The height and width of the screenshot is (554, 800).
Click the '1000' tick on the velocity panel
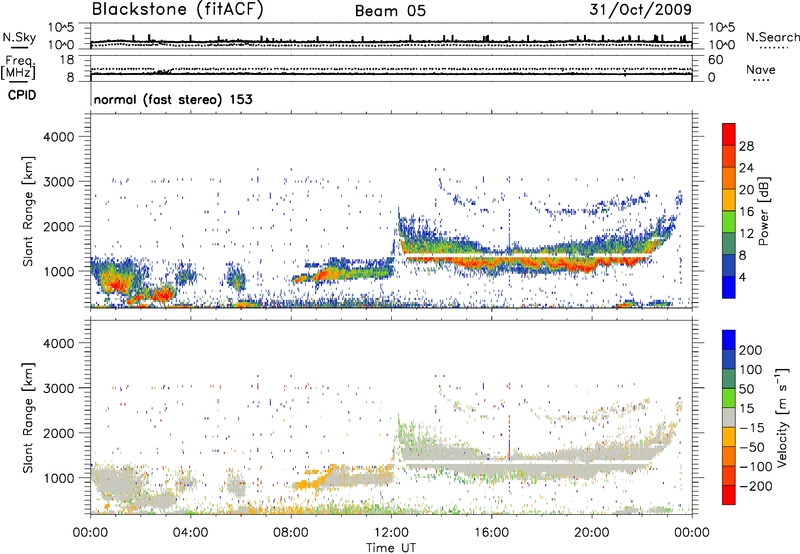59,478
